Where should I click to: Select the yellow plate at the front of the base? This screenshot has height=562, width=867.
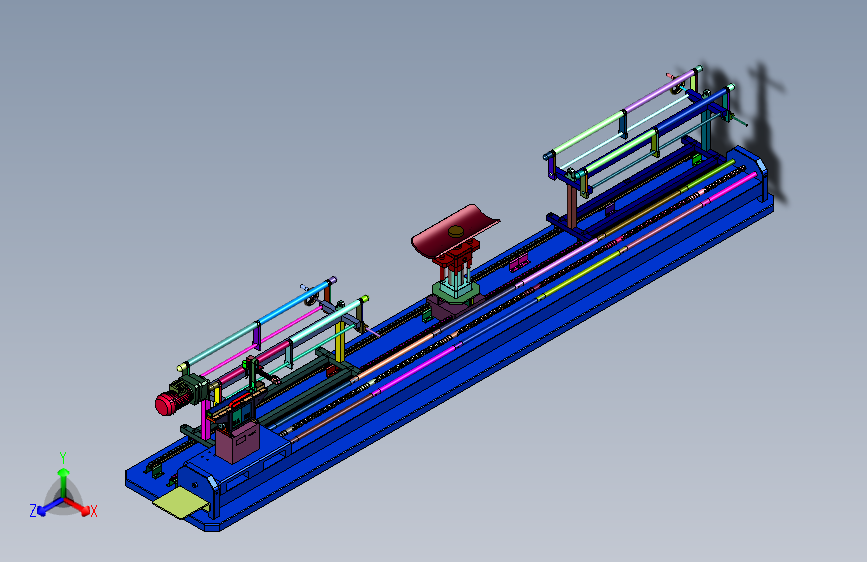click(181, 503)
